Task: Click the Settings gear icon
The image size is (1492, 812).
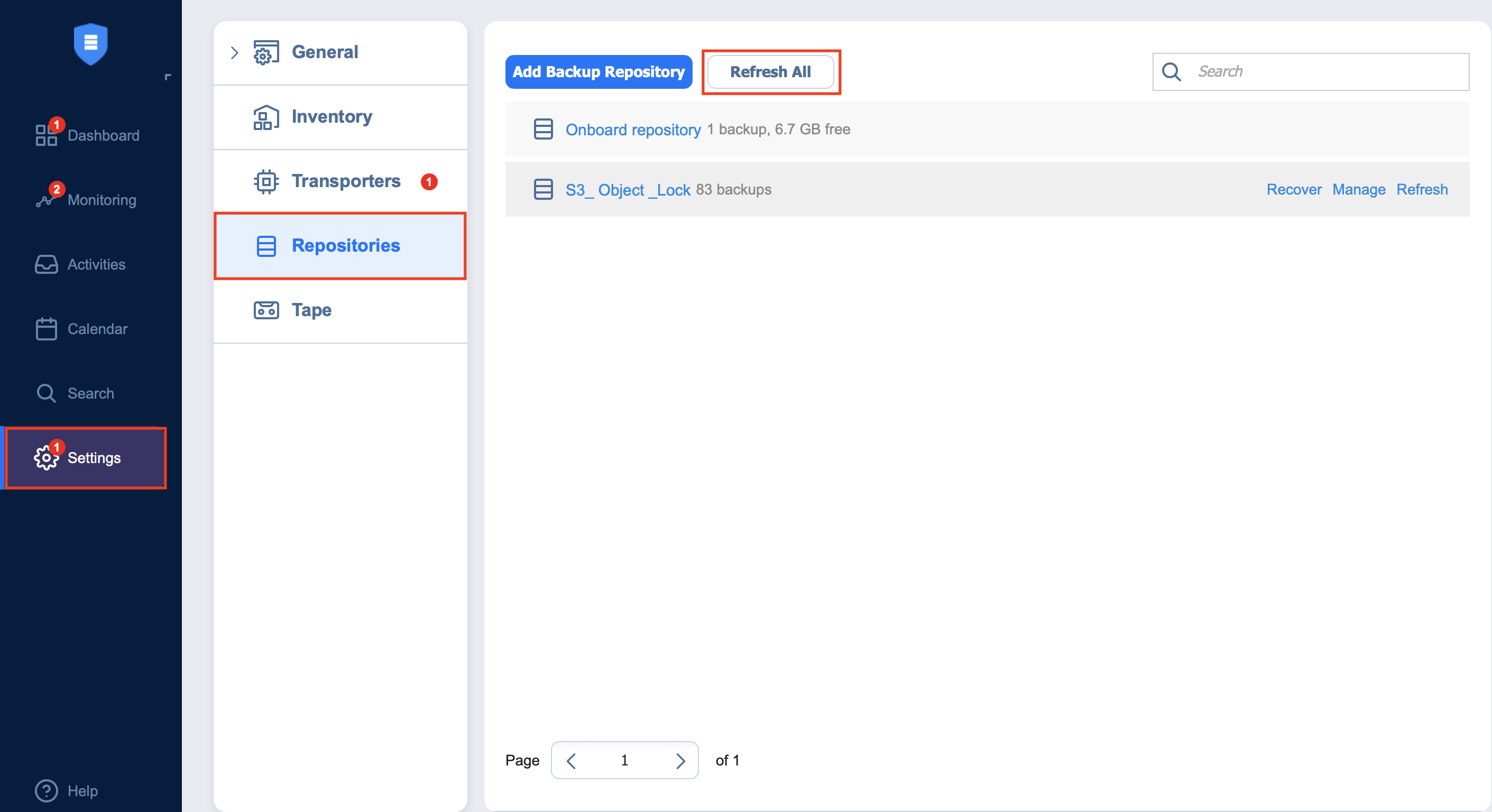Action: click(x=47, y=458)
